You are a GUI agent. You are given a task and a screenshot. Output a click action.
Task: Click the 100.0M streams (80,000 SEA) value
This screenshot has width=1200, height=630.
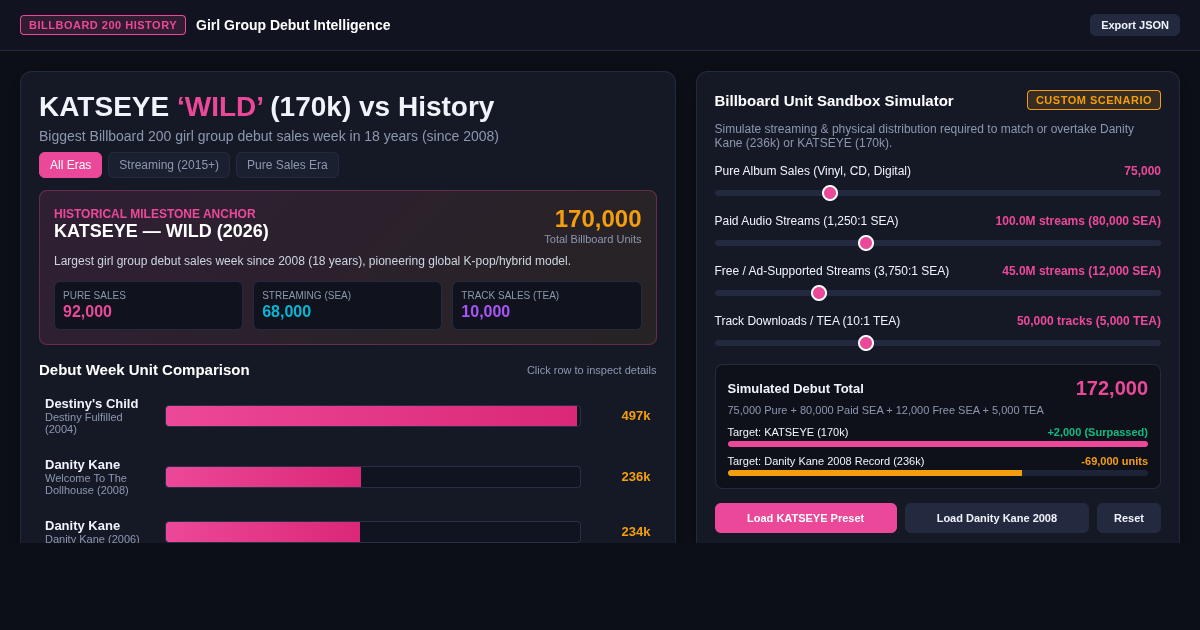[x=1078, y=221]
